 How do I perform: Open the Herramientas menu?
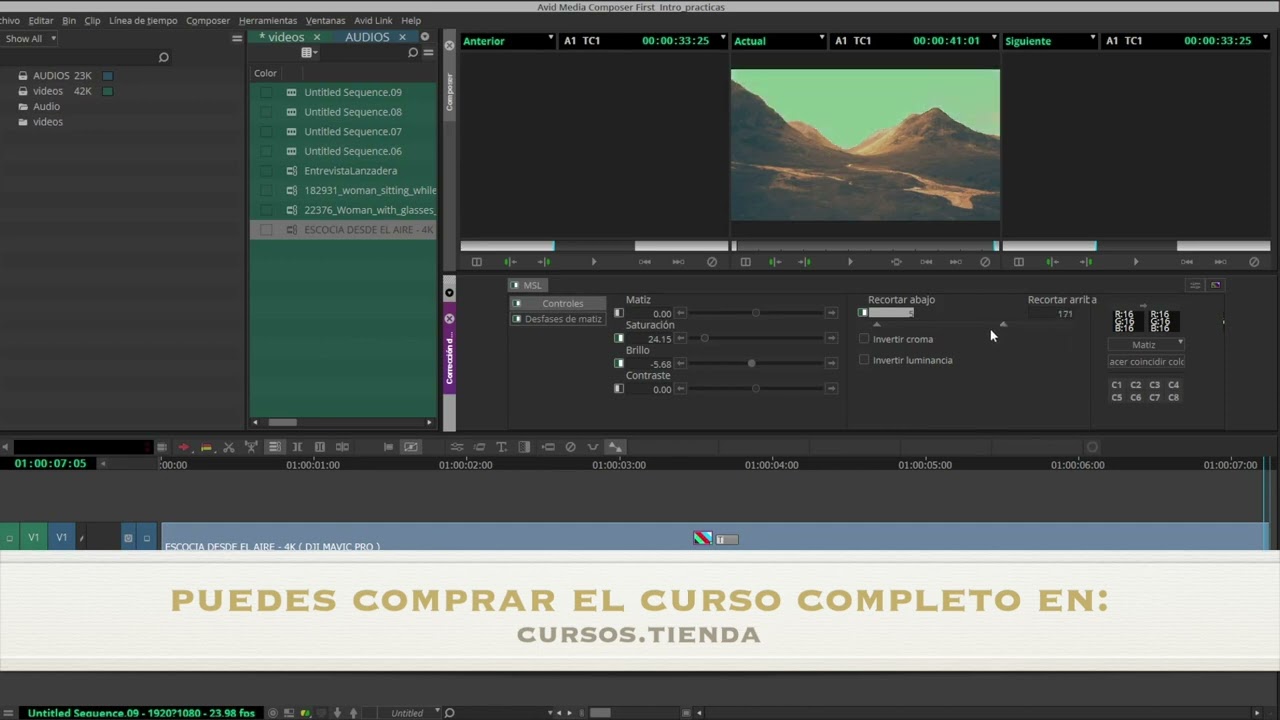[x=268, y=20]
